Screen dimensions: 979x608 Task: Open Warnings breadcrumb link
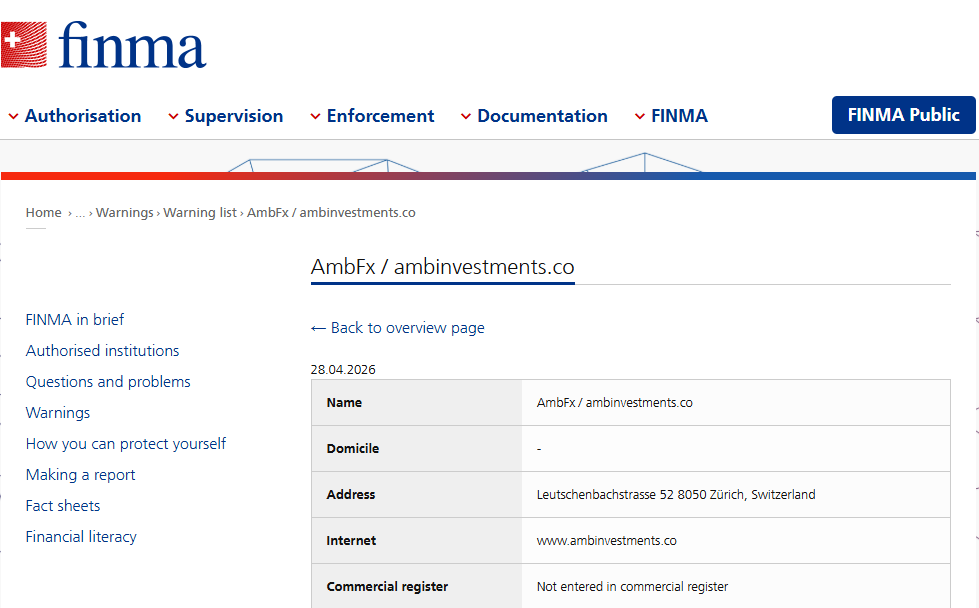[124, 213]
